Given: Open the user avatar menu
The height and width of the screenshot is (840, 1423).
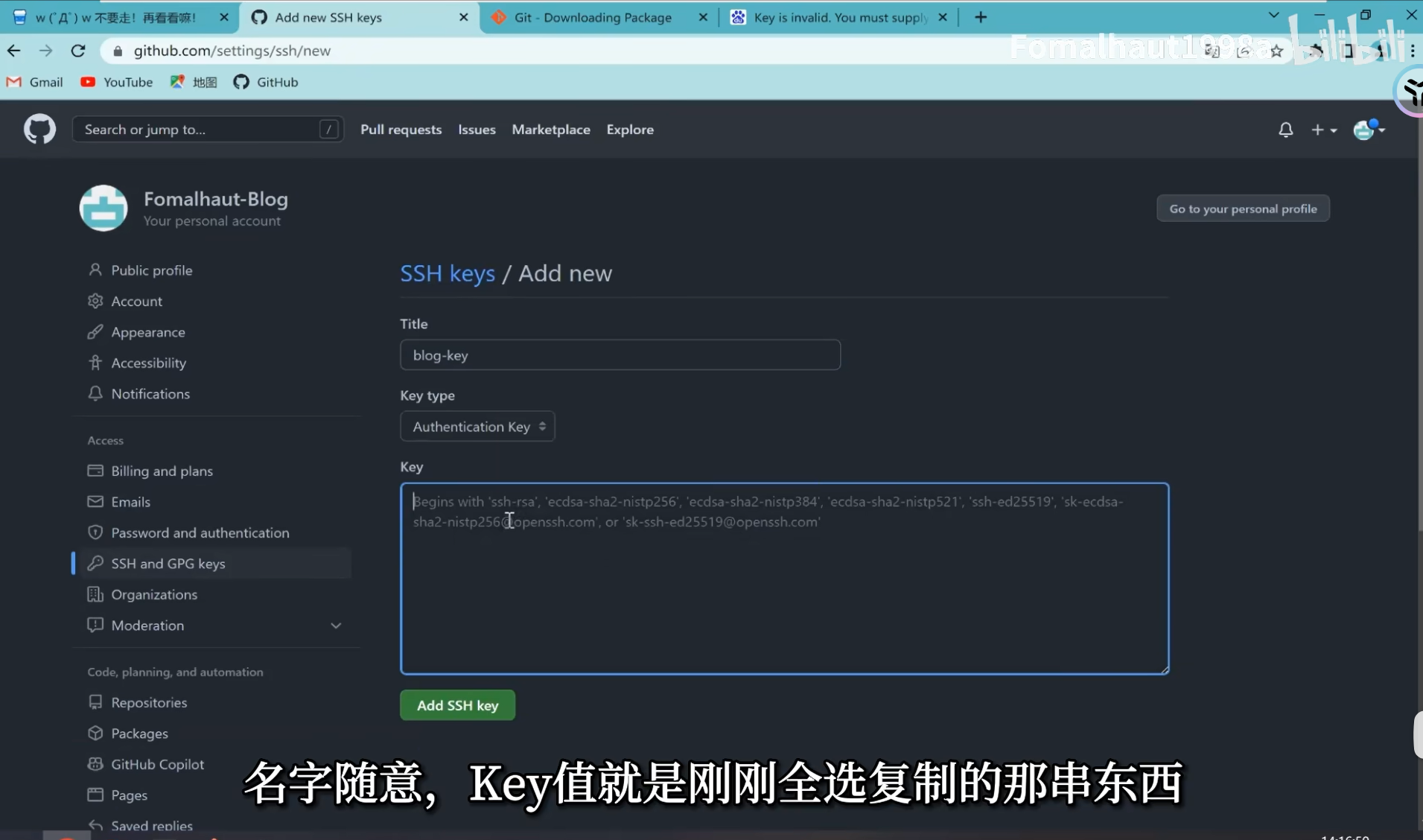Looking at the screenshot, I should [x=1368, y=129].
